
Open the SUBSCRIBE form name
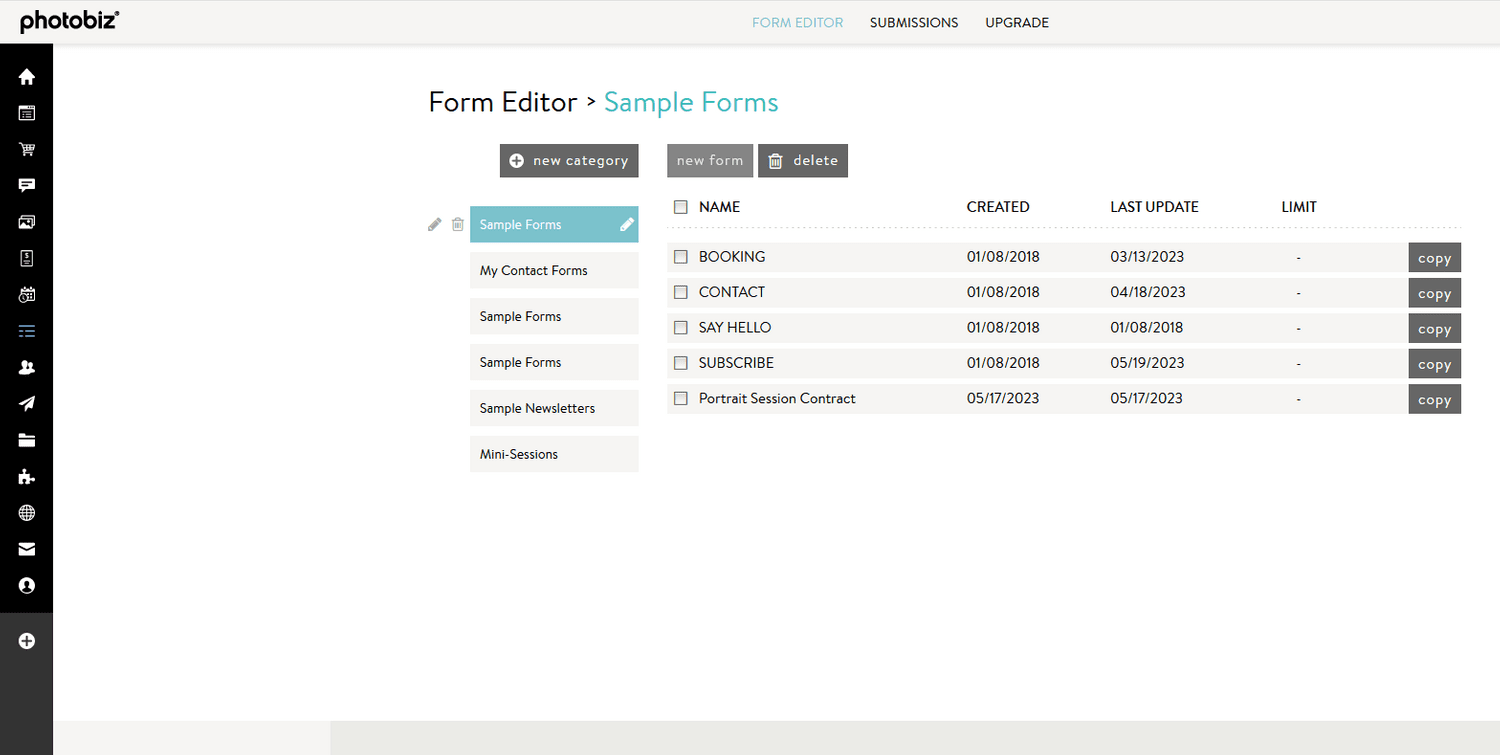(736, 363)
